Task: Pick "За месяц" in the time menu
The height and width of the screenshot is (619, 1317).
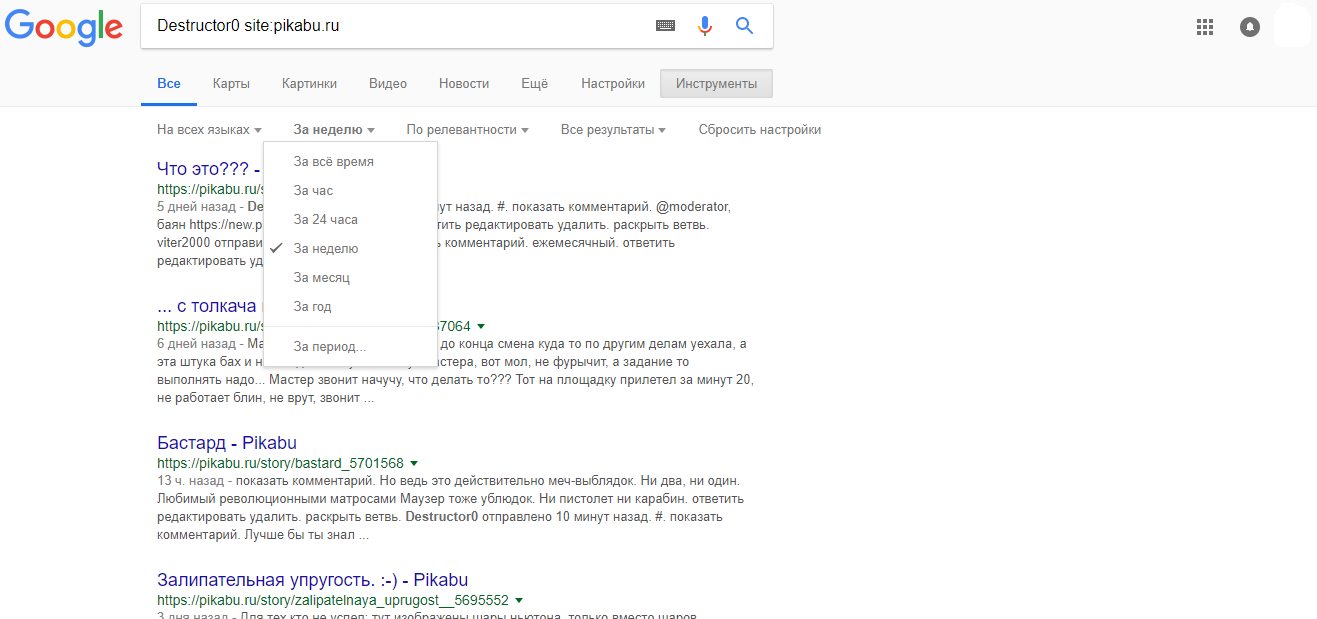Action: click(322, 277)
